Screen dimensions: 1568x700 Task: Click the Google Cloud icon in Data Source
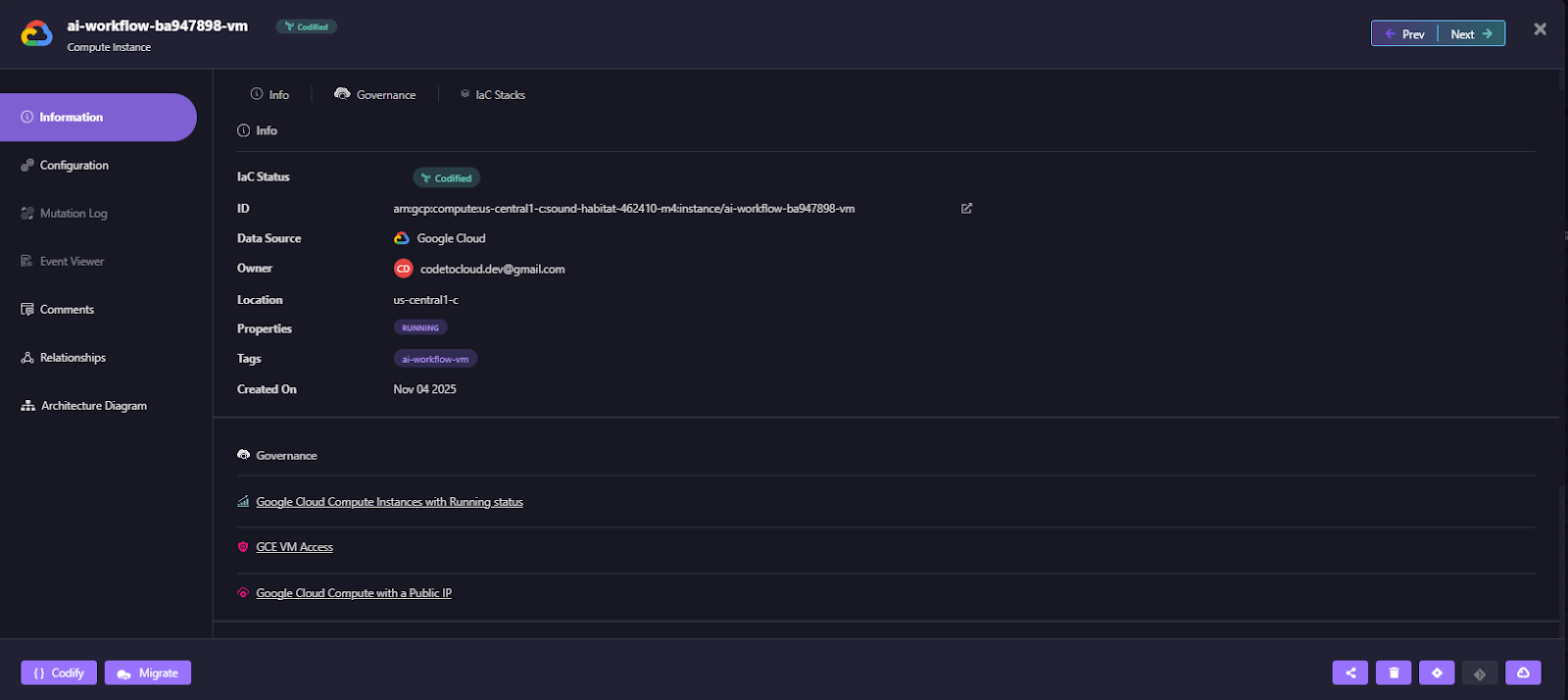click(402, 238)
